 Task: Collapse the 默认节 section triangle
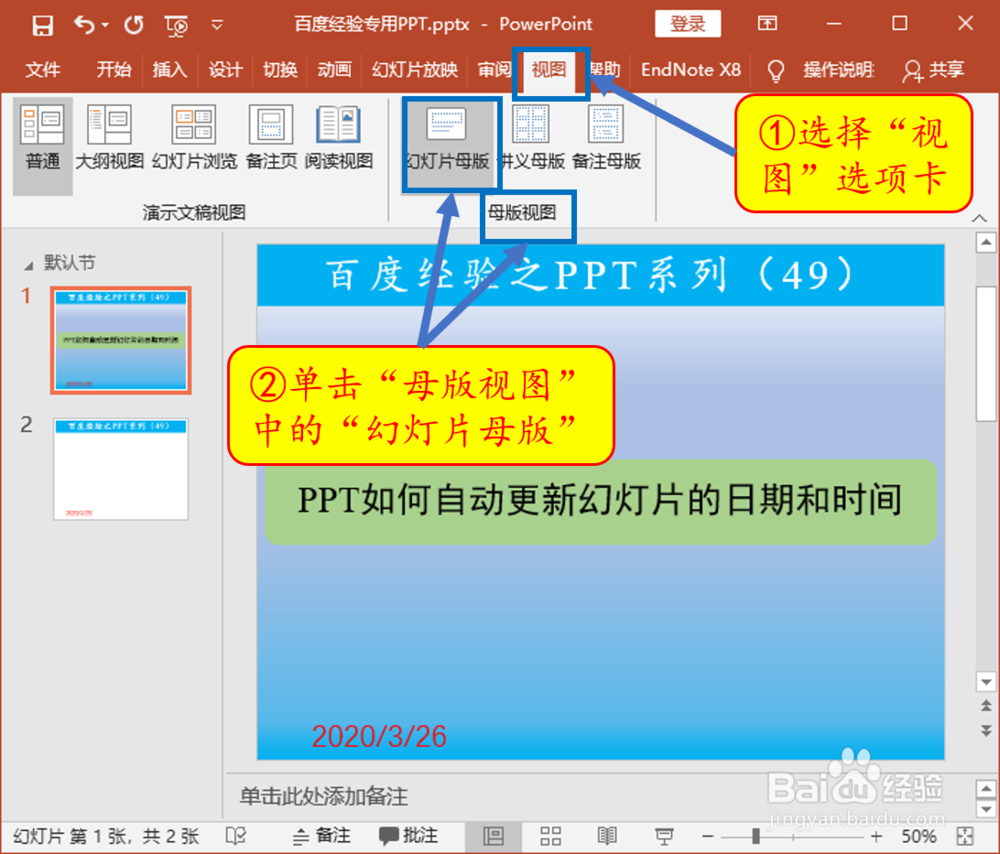tap(28, 264)
